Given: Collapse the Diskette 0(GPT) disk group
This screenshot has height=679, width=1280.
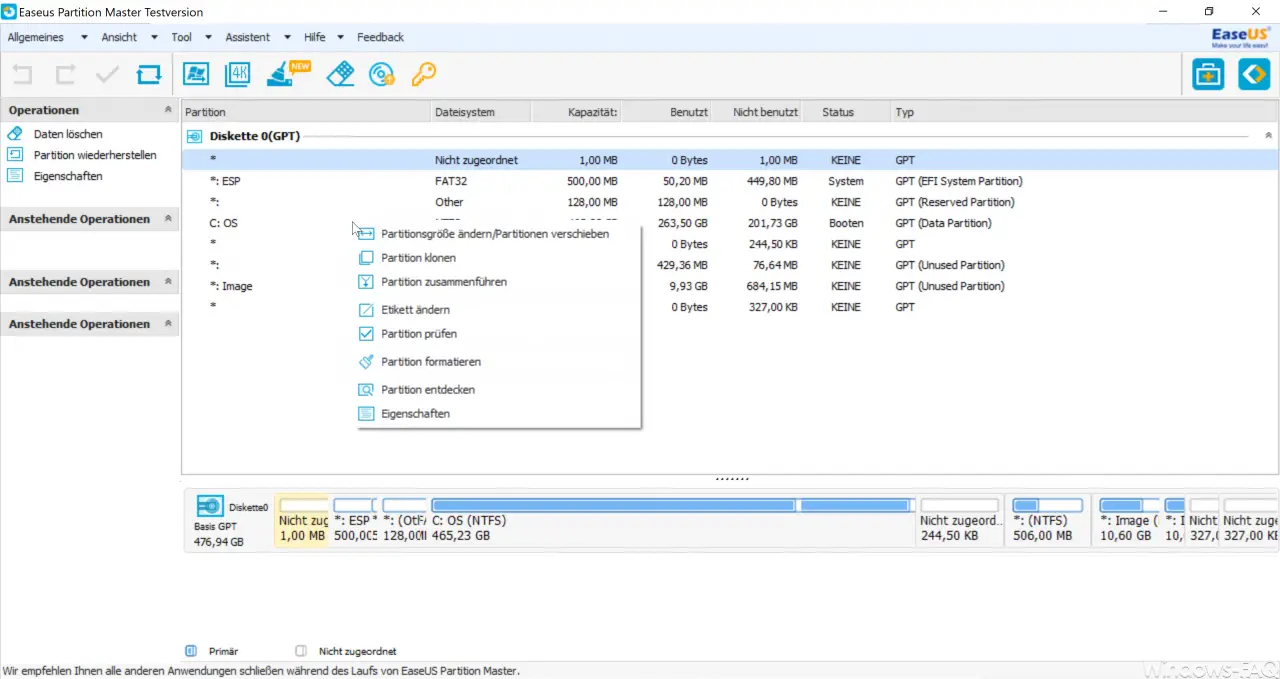Looking at the screenshot, I should tap(1269, 136).
